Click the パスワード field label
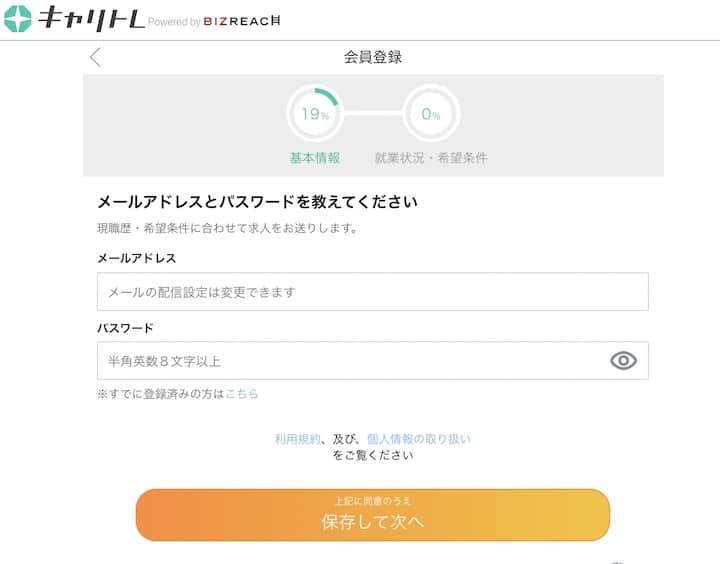Image resolution: width=720 pixels, height=564 pixels. 125,328
